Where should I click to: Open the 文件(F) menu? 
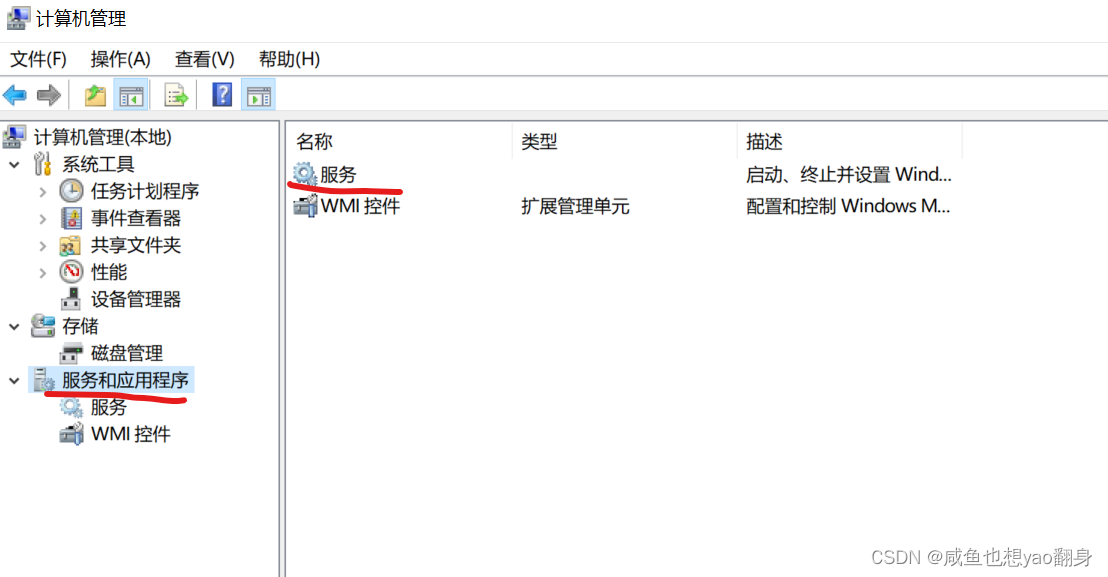click(x=38, y=59)
